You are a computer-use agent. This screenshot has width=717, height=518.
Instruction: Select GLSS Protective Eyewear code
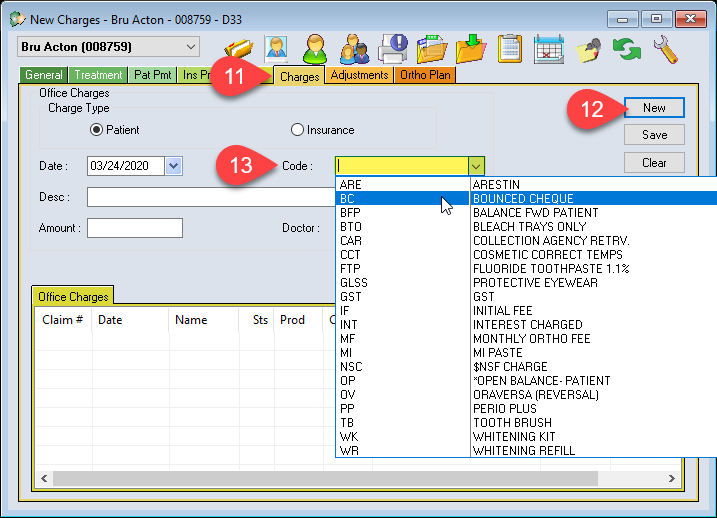pos(526,283)
